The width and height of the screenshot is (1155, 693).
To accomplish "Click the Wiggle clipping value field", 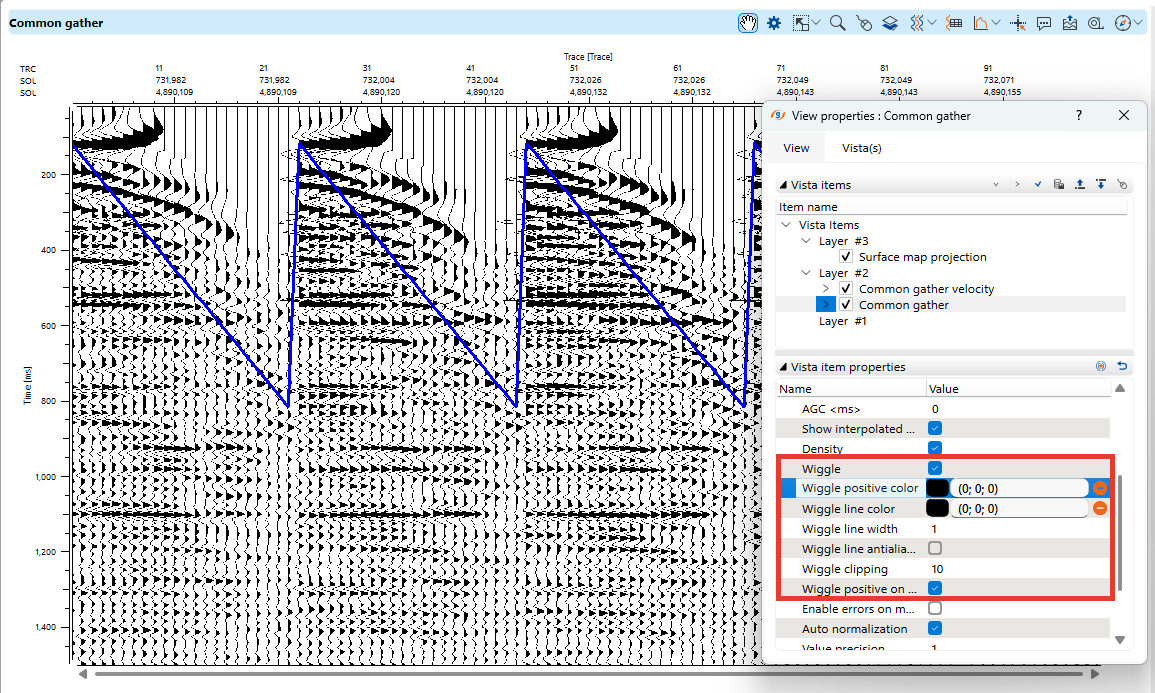I will pos(1015,569).
